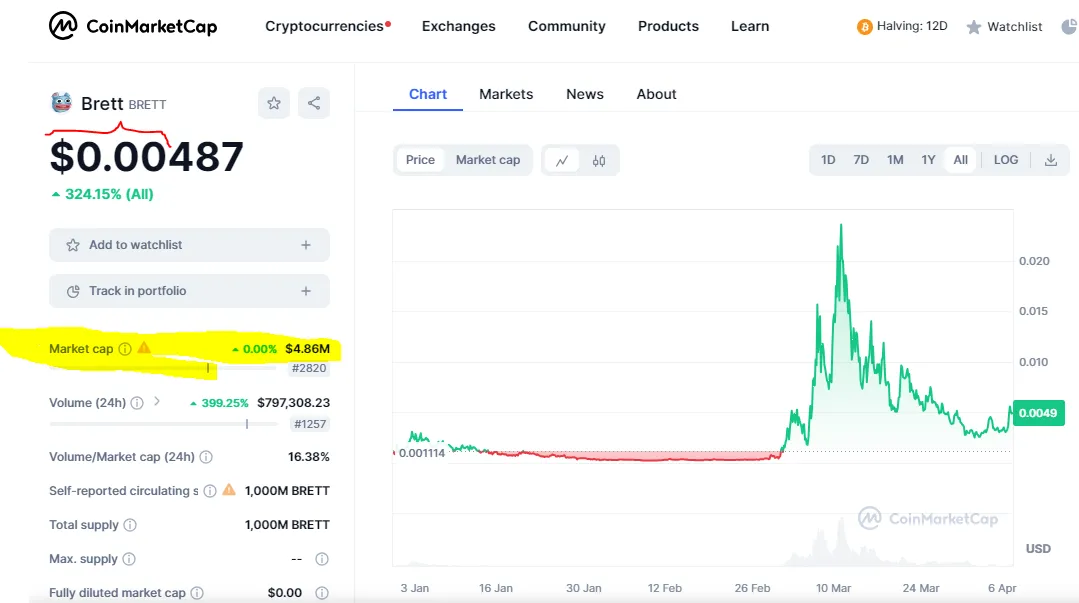This screenshot has width=1079, height=603.
Task: Toggle LOG scale on chart
Action: point(1005,160)
